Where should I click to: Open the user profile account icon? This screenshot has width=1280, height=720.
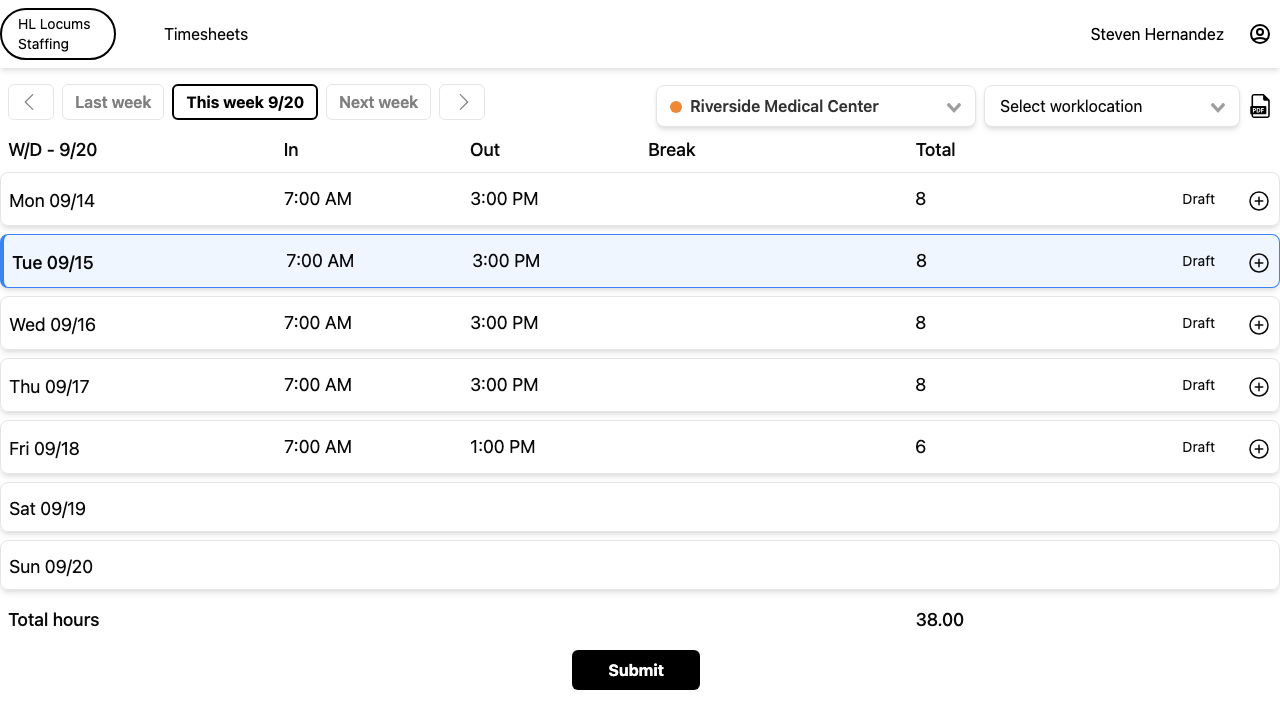coord(1260,34)
